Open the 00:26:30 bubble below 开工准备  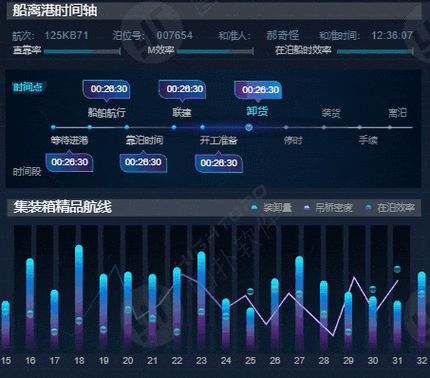[219, 163]
